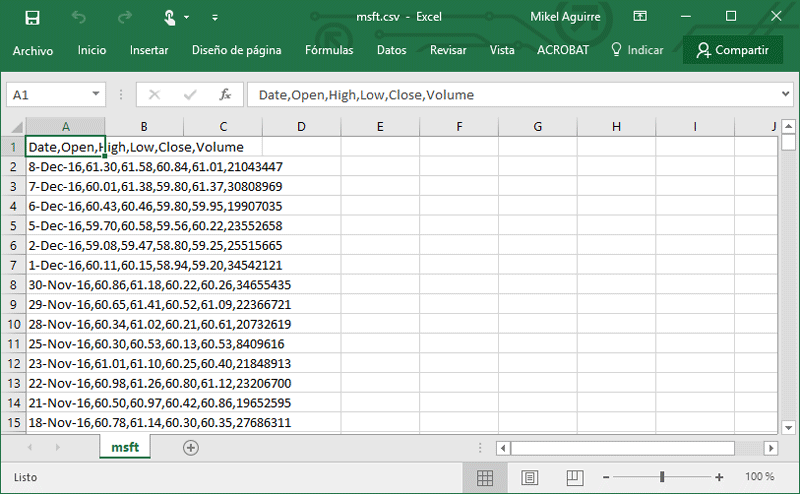Image resolution: width=800 pixels, height=494 pixels.
Task: Add a new sheet with plus icon
Action: [x=190, y=448]
